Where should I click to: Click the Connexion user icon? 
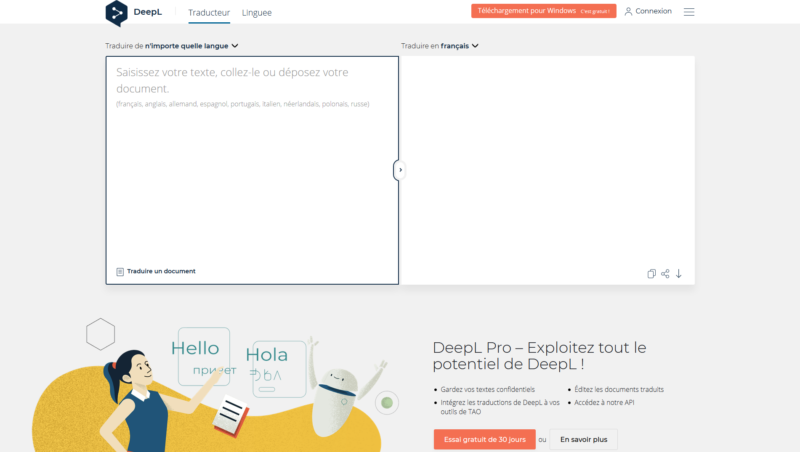point(628,11)
